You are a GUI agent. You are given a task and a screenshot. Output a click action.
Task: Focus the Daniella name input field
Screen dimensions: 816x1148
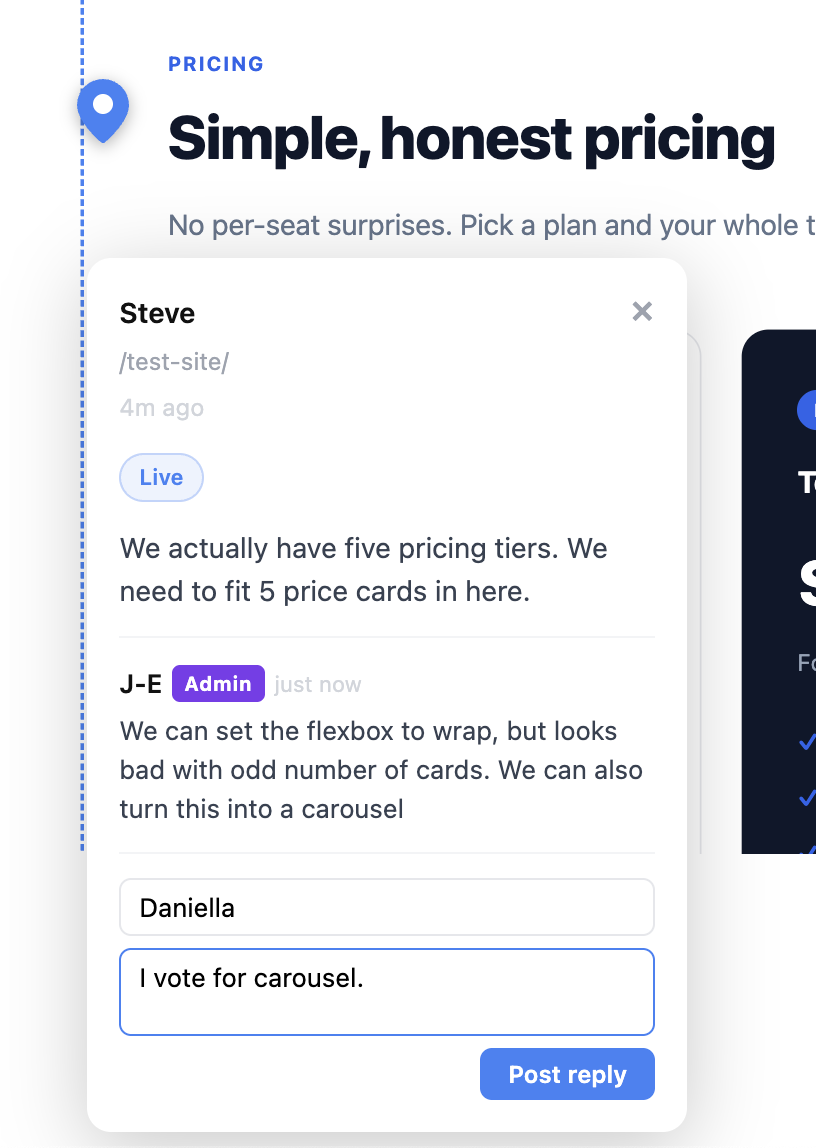click(x=387, y=906)
